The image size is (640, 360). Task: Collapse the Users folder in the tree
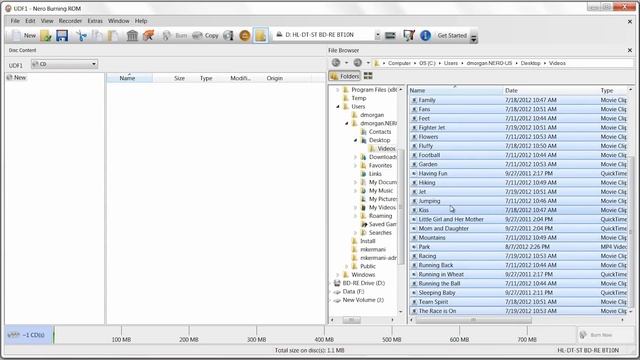338,107
